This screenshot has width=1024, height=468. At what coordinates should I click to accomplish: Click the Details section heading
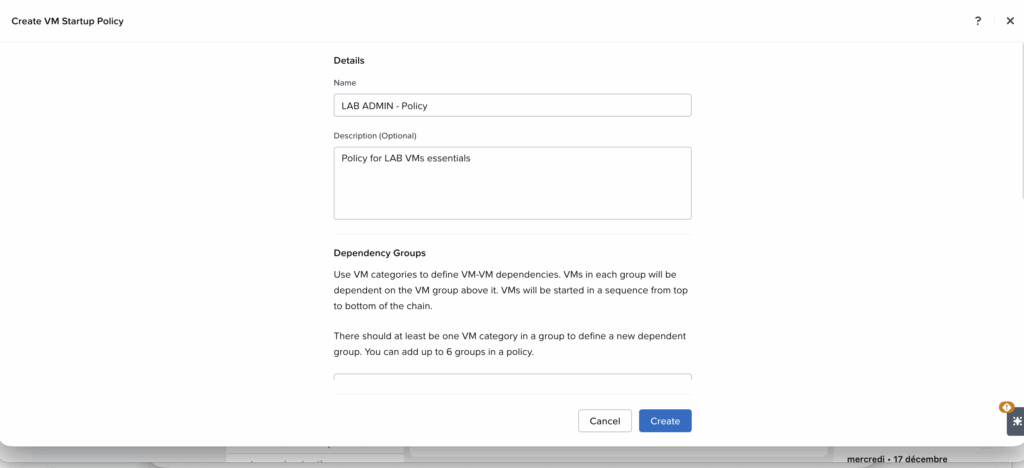point(349,61)
